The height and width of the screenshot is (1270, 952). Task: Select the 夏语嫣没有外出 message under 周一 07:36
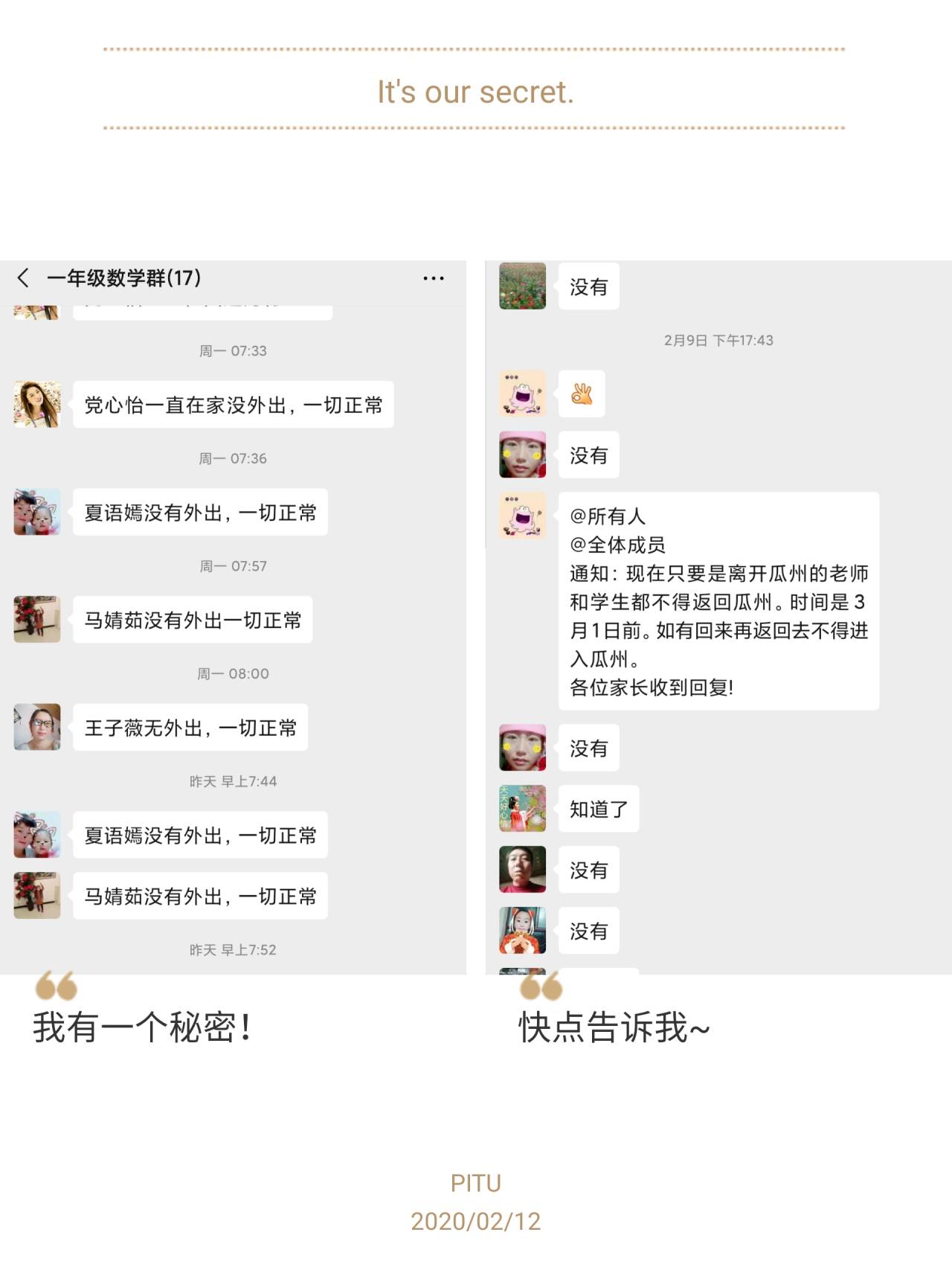[x=200, y=513]
